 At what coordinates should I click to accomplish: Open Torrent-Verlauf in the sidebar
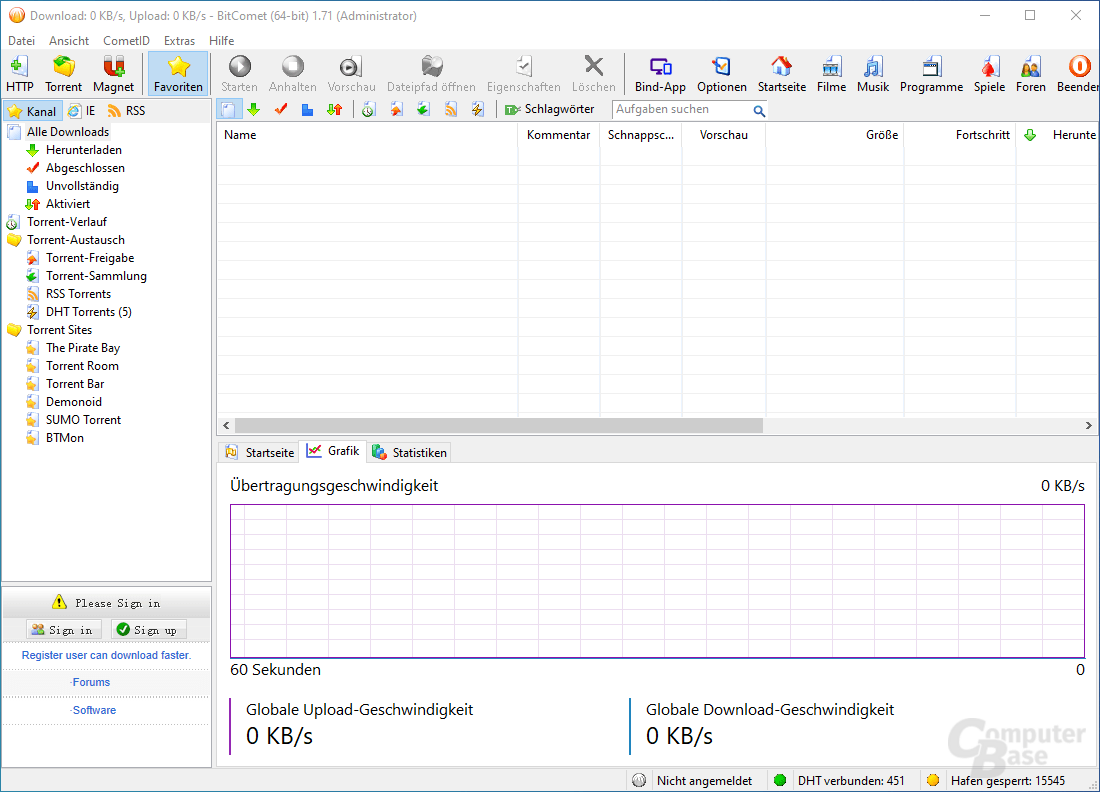coord(67,222)
